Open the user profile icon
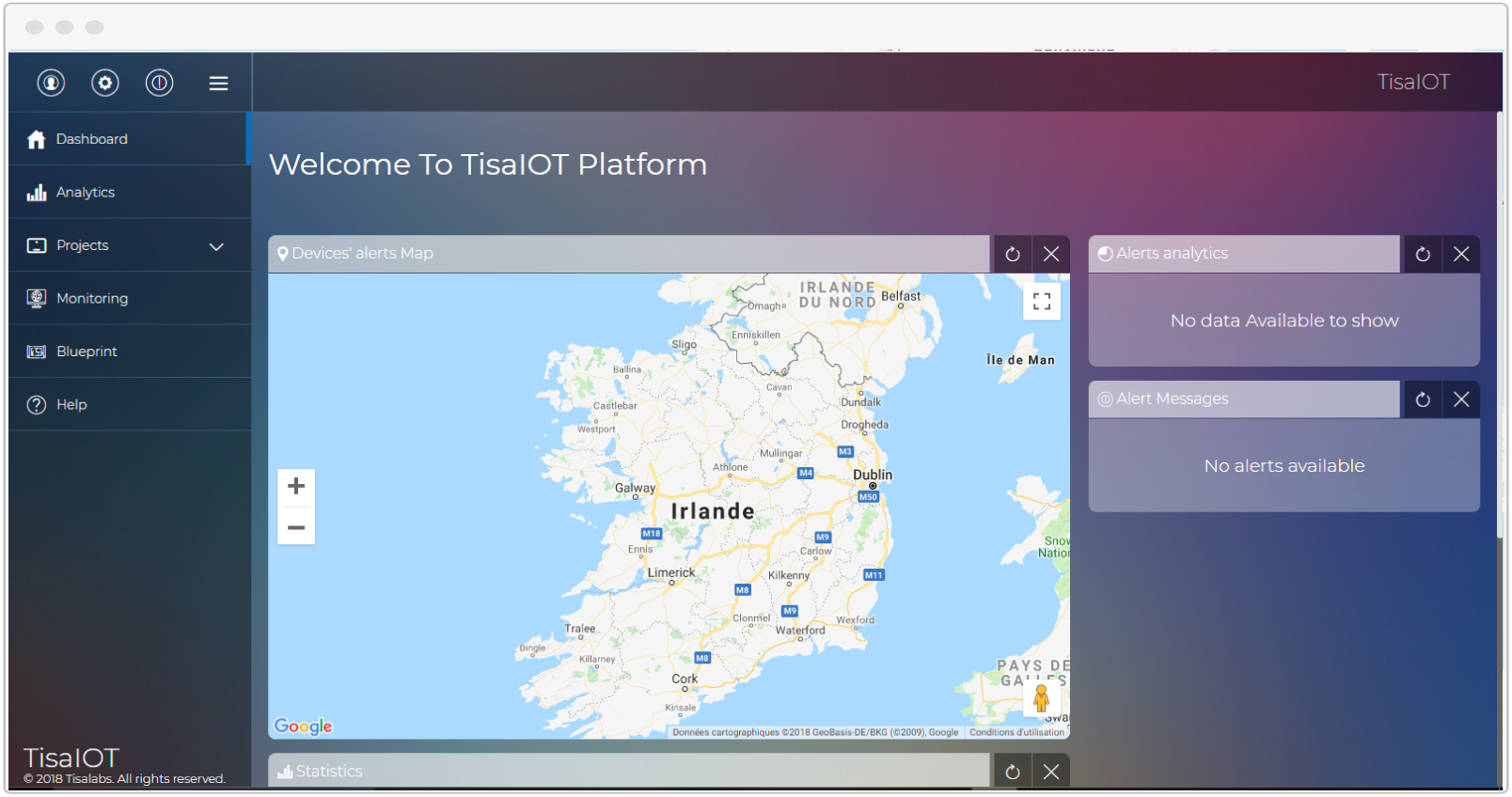This screenshot has width=1512, height=797. [51, 83]
